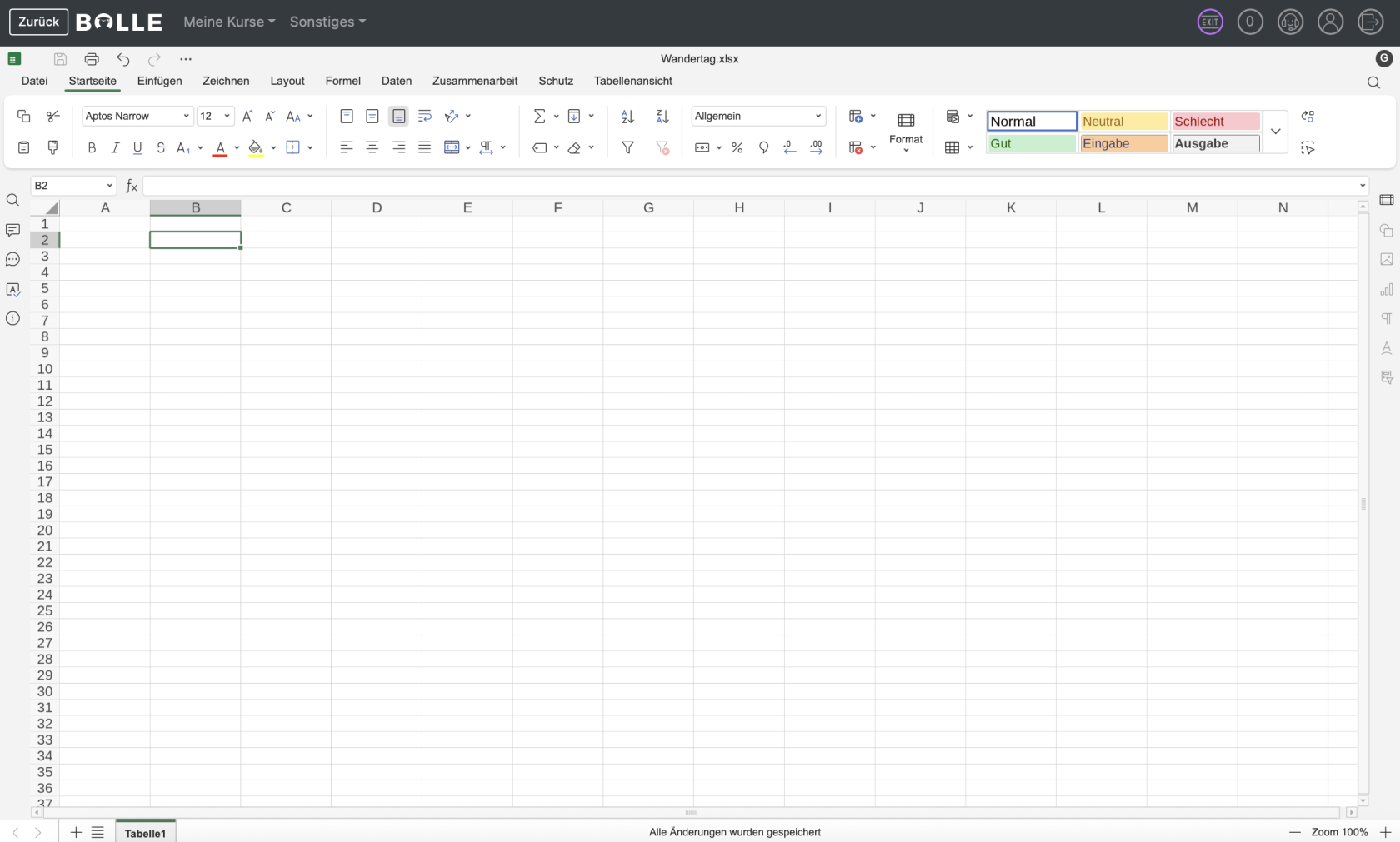Undo the last action

pyautogui.click(x=123, y=59)
